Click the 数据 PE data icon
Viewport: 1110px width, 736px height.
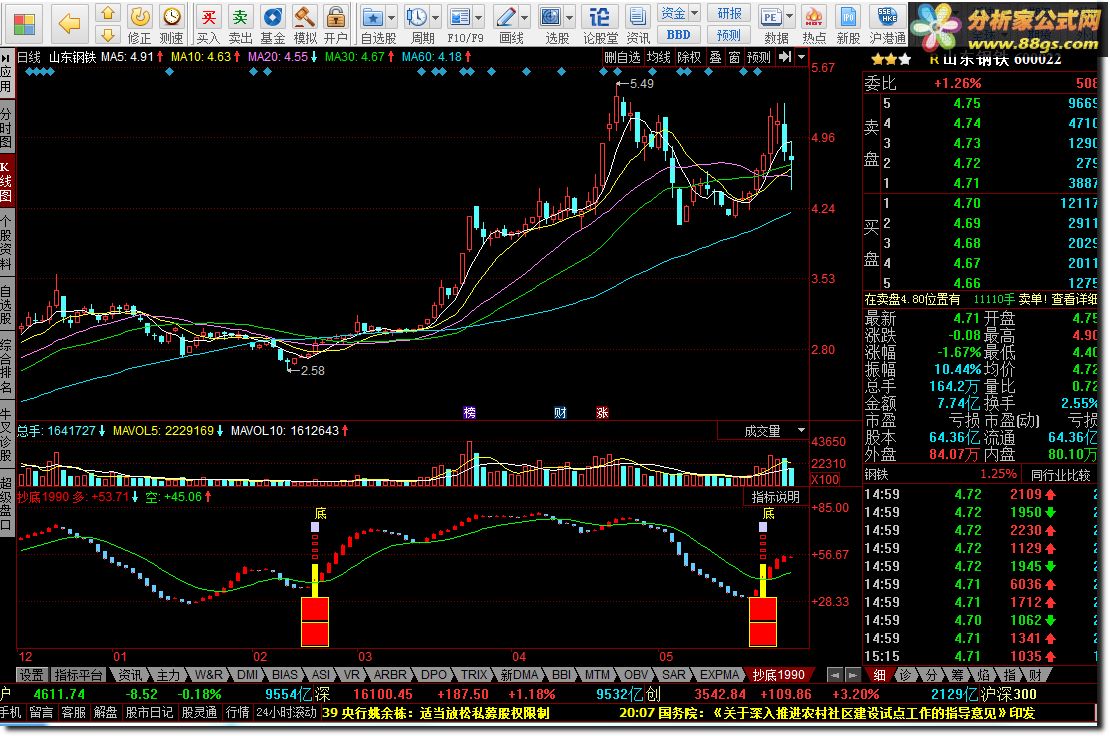(x=771, y=25)
